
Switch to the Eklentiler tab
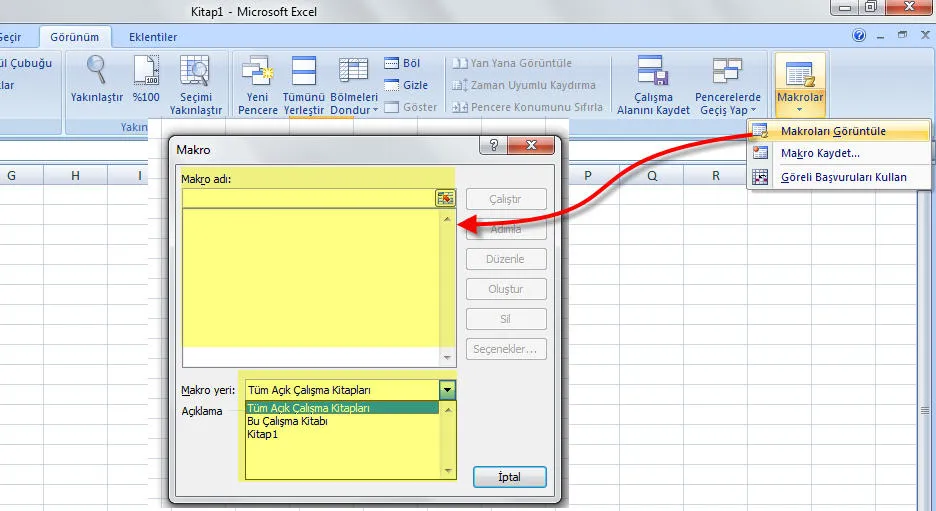(x=153, y=37)
